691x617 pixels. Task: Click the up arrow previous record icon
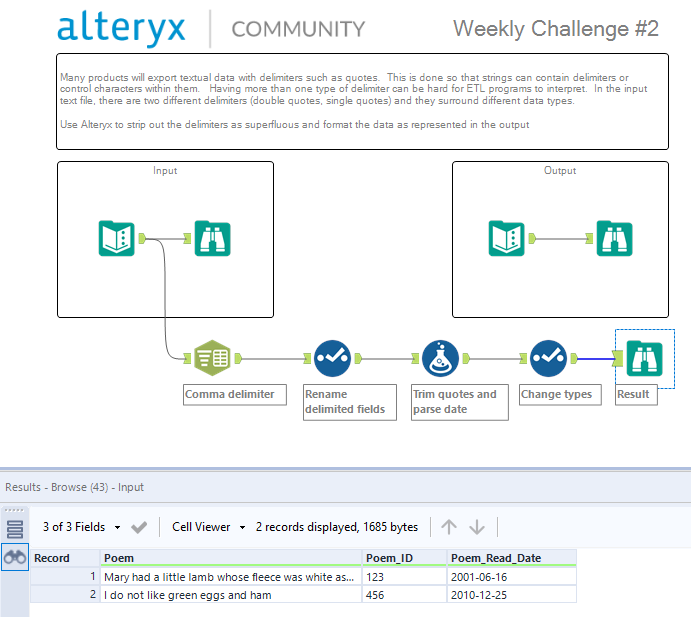click(449, 527)
